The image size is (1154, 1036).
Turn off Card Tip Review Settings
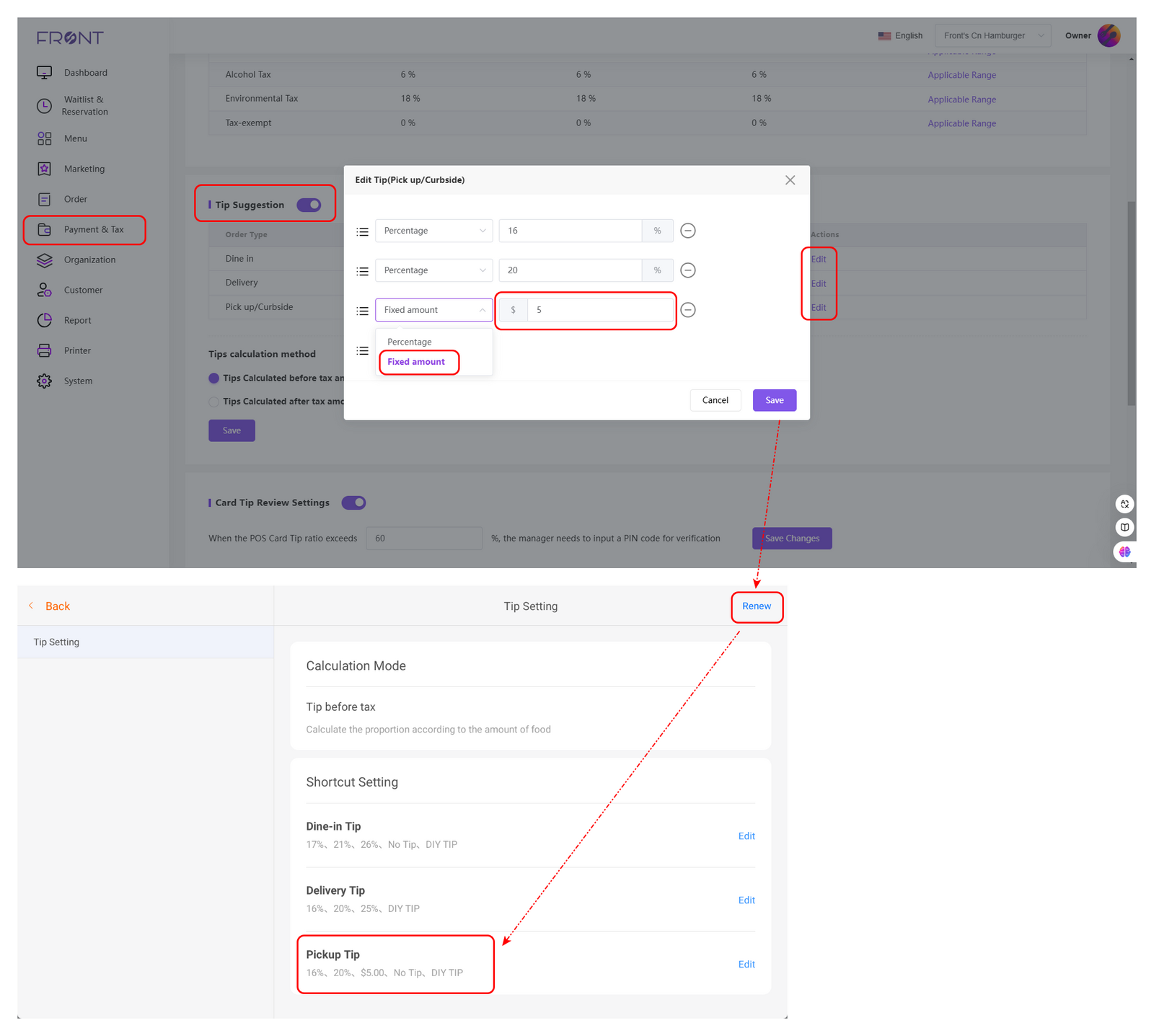tap(353, 502)
